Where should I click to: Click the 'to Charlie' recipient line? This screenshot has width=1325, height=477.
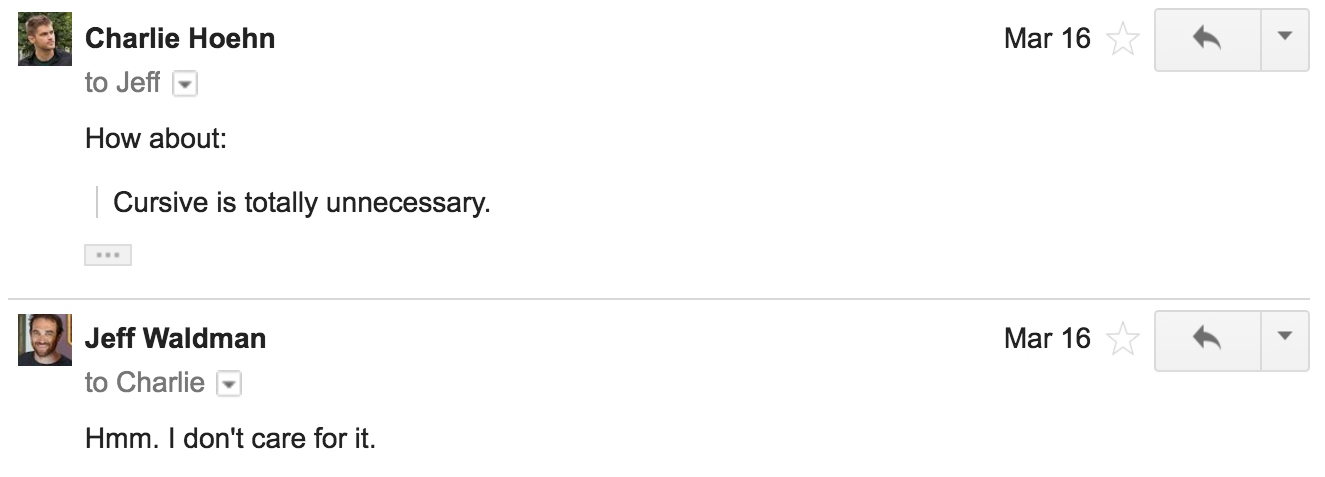(145, 383)
